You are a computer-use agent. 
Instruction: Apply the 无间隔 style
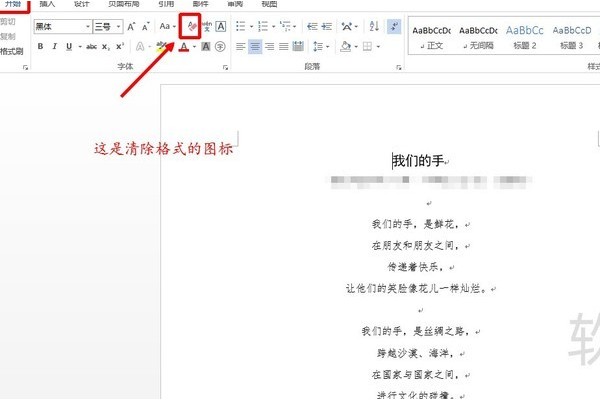(x=478, y=38)
